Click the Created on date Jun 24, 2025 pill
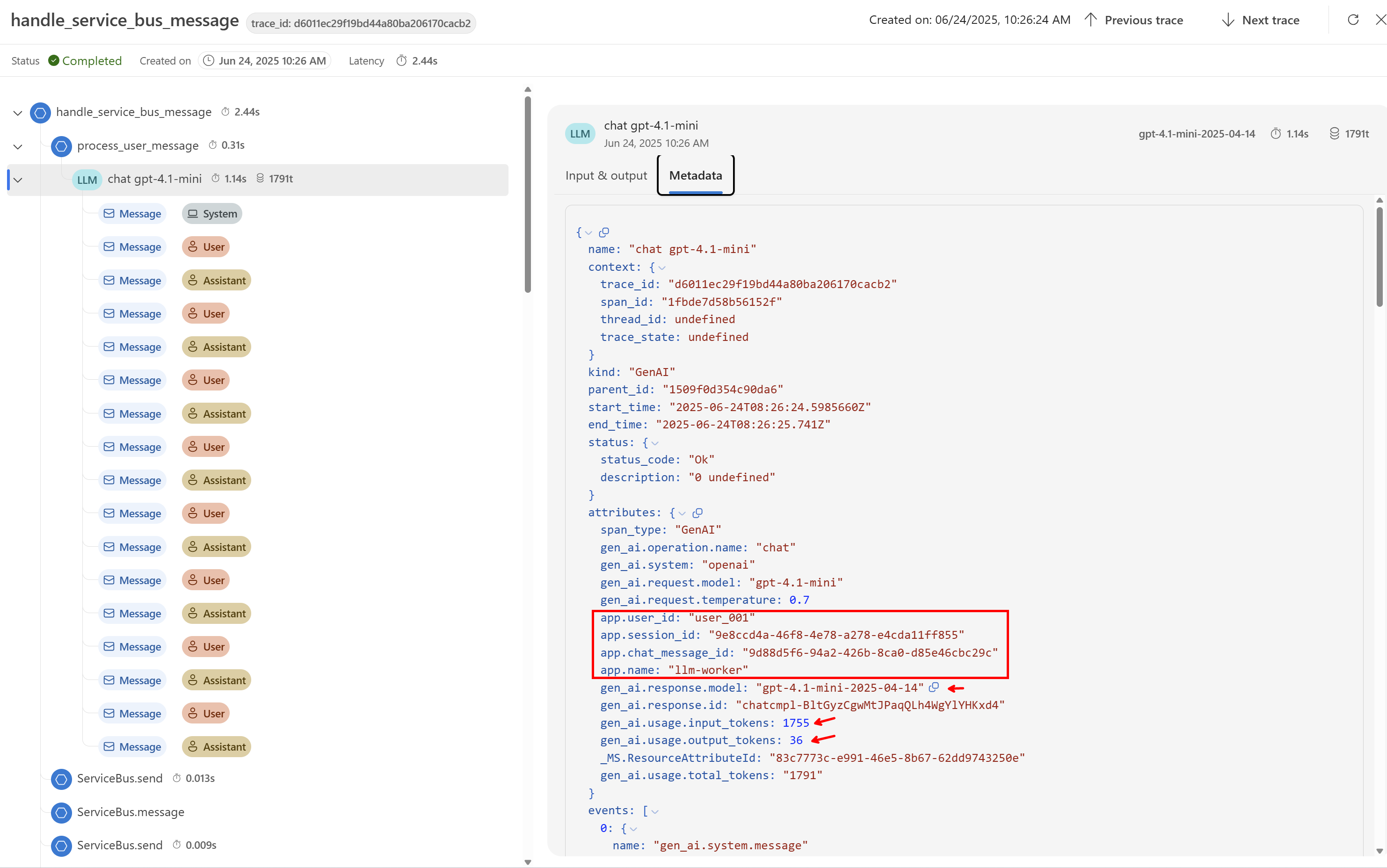The height and width of the screenshot is (868, 1387). (x=265, y=60)
